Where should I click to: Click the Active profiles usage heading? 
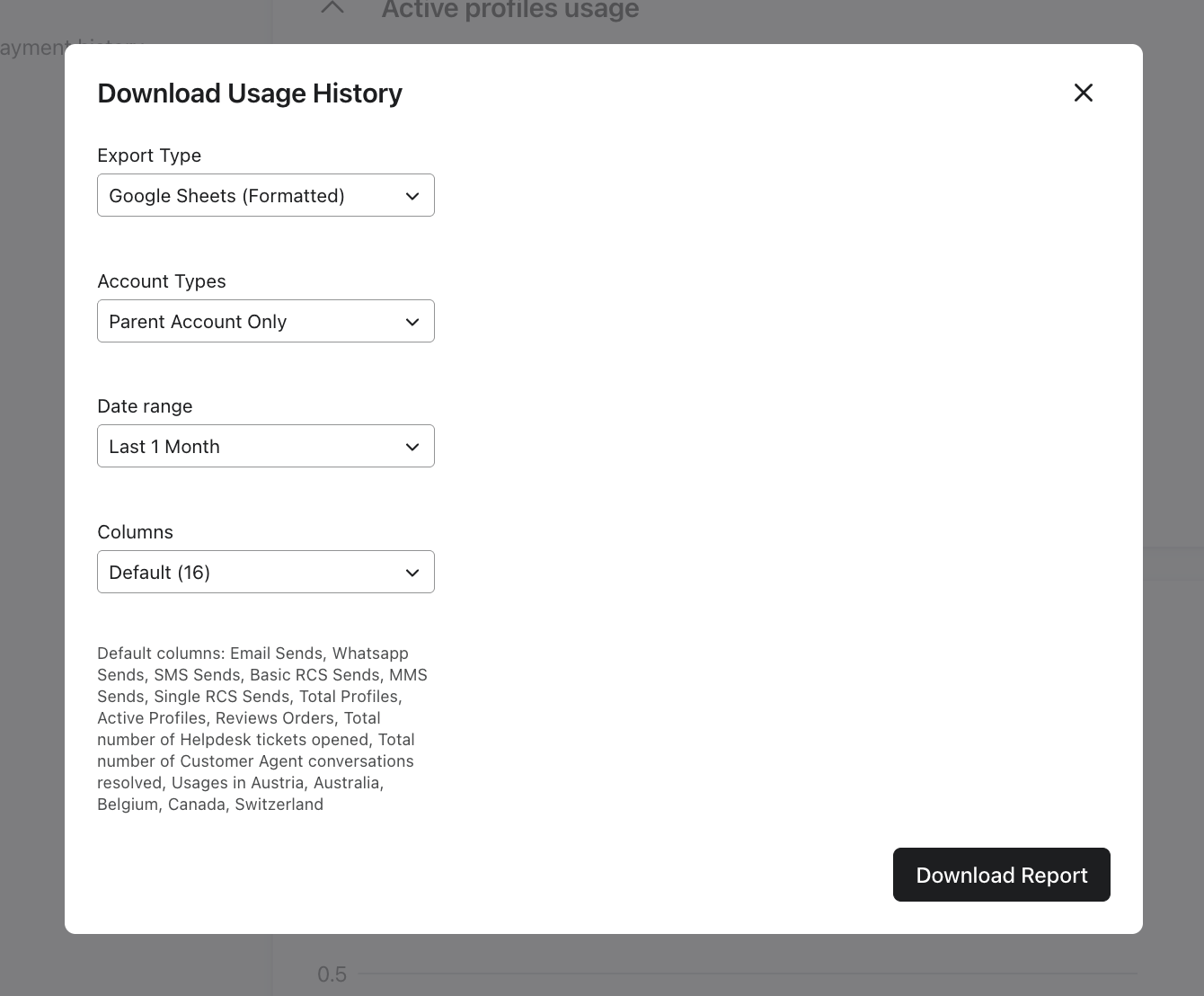point(509,11)
